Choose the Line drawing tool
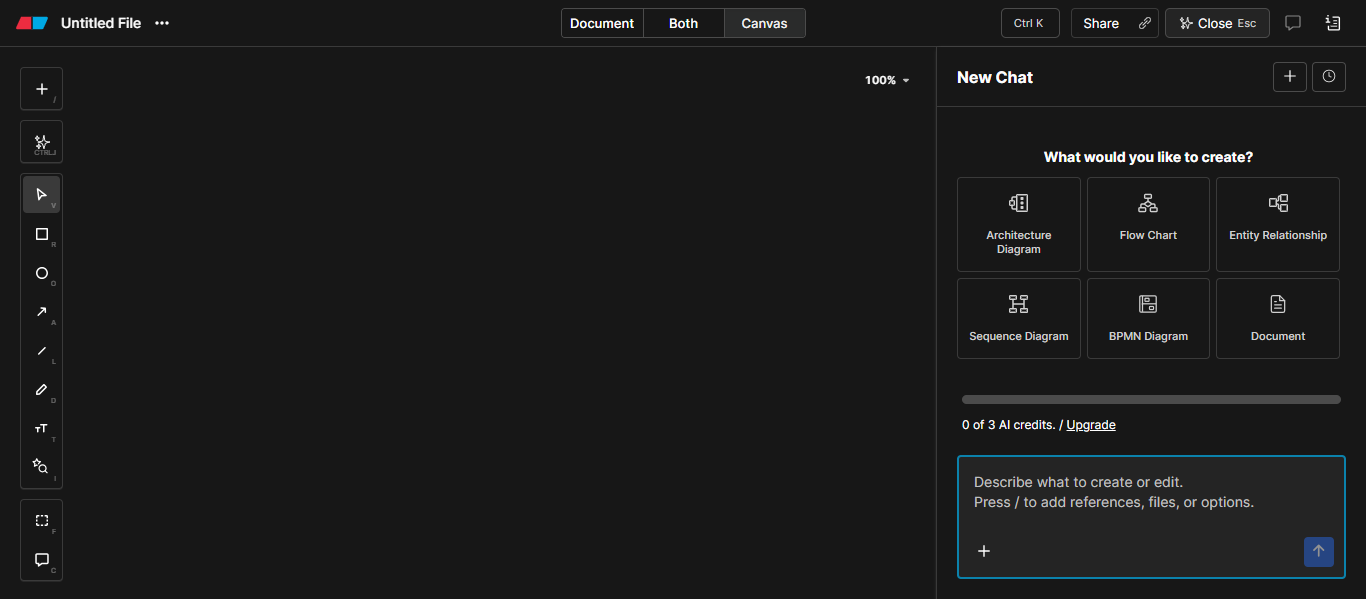This screenshot has width=1366, height=599. [x=42, y=351]
